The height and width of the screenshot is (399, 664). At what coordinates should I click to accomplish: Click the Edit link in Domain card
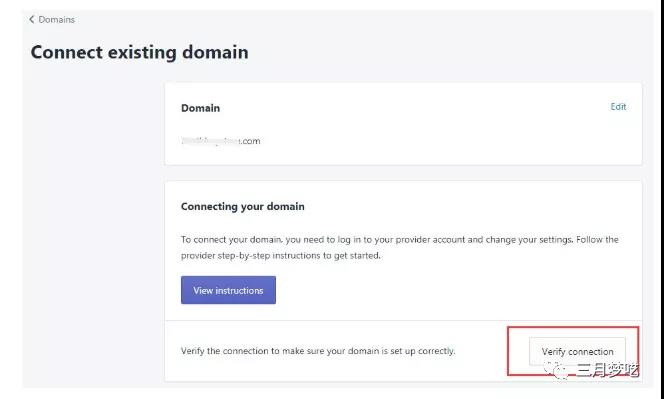pyautogui.click(x=618, y=107)
